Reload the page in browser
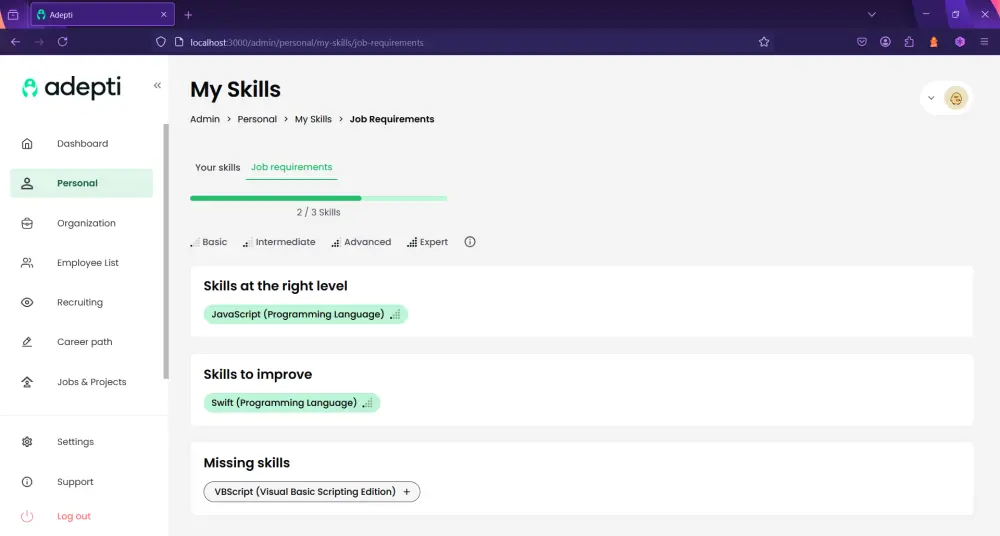This screenshot has height=536, width=1000. 62,42
